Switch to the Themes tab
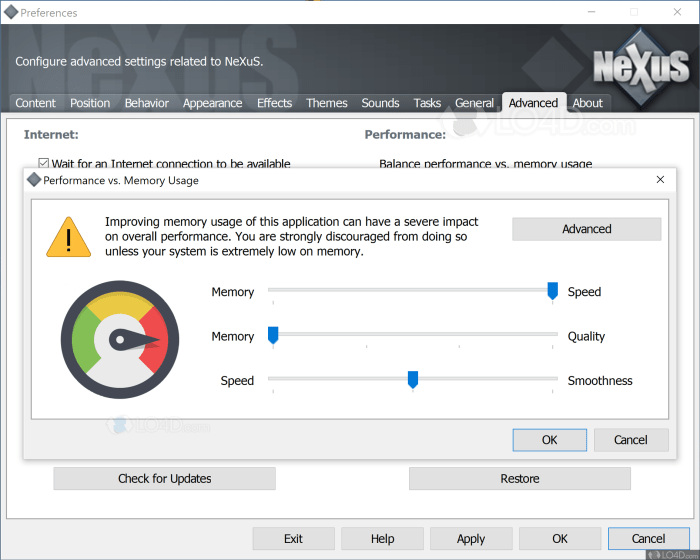 point(326,103)
